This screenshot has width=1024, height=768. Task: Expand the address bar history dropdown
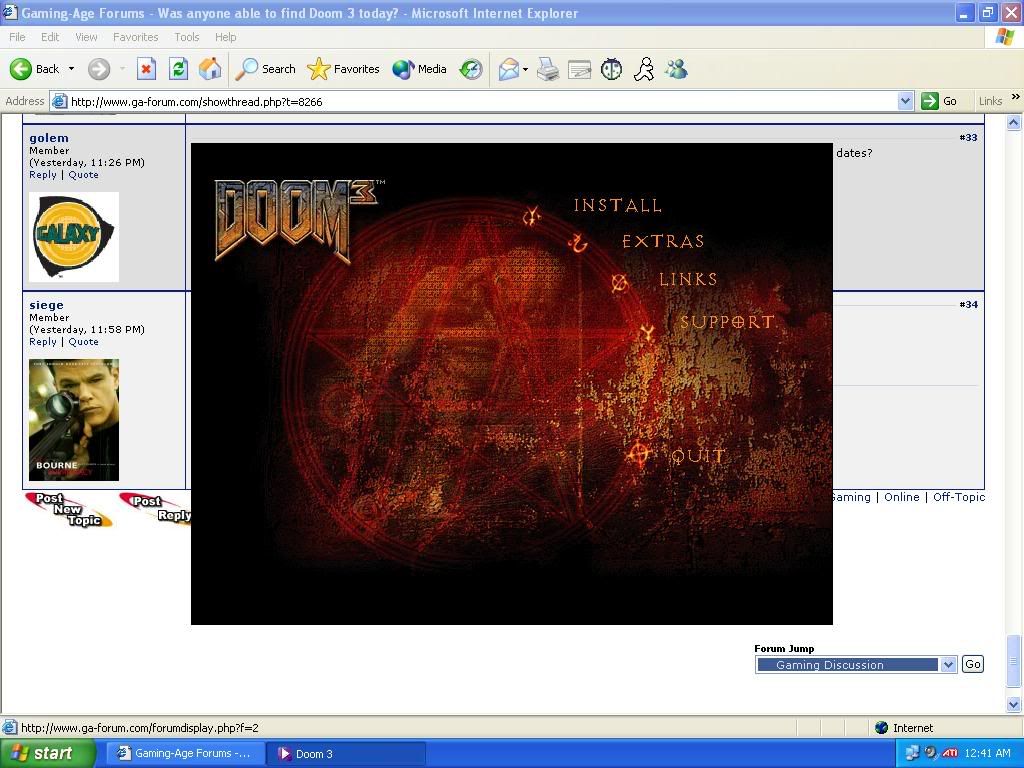coord(905,101)
